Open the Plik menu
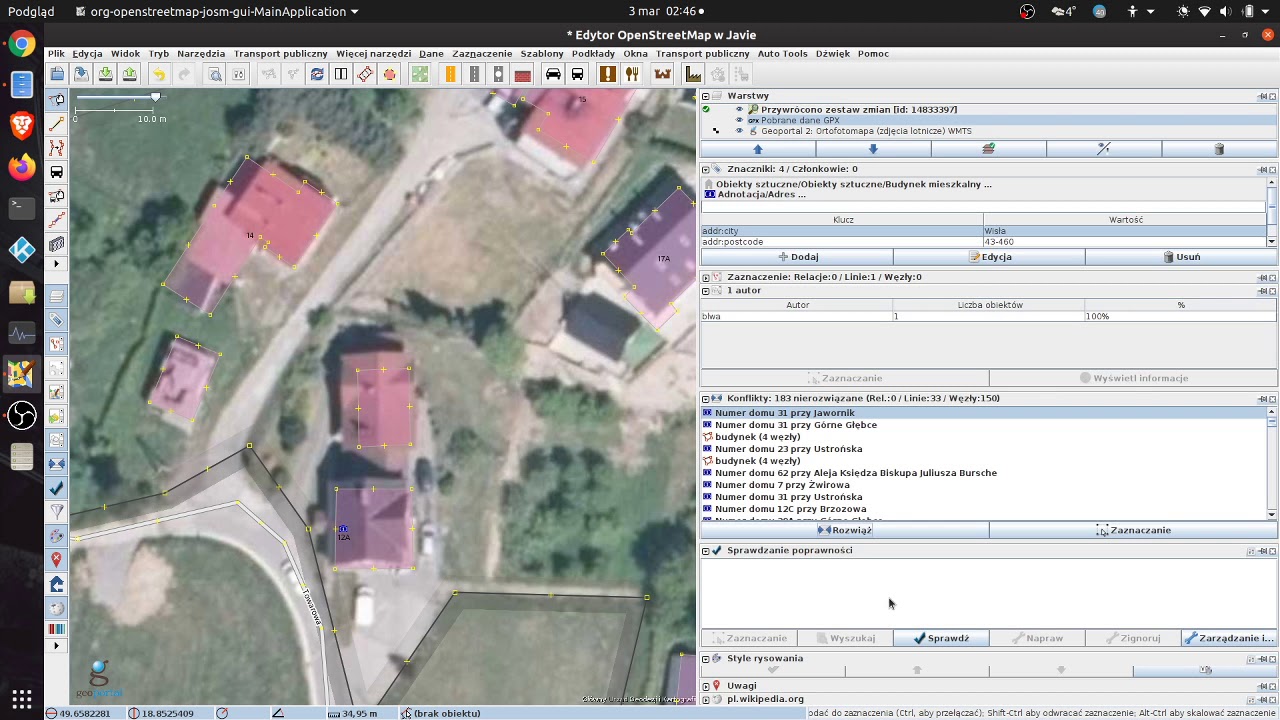1280x720 pixels. click(56, 53)
